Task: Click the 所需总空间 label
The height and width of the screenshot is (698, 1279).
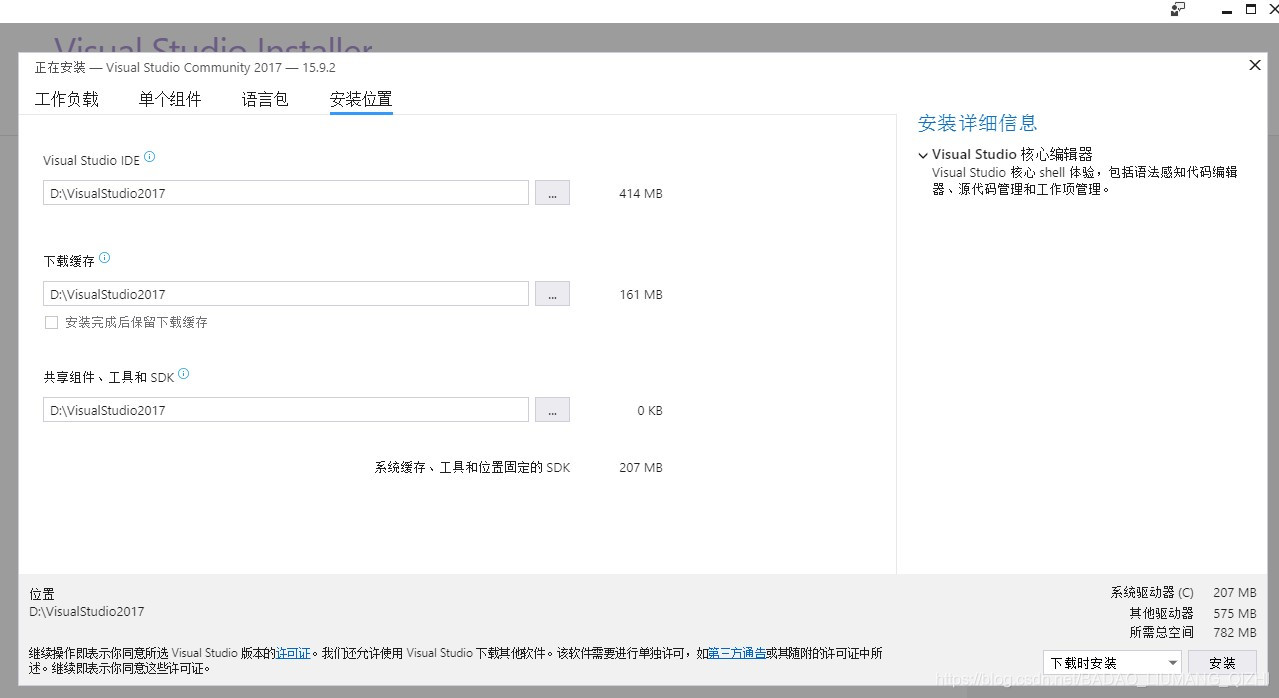Action: tap(1162, 632)
